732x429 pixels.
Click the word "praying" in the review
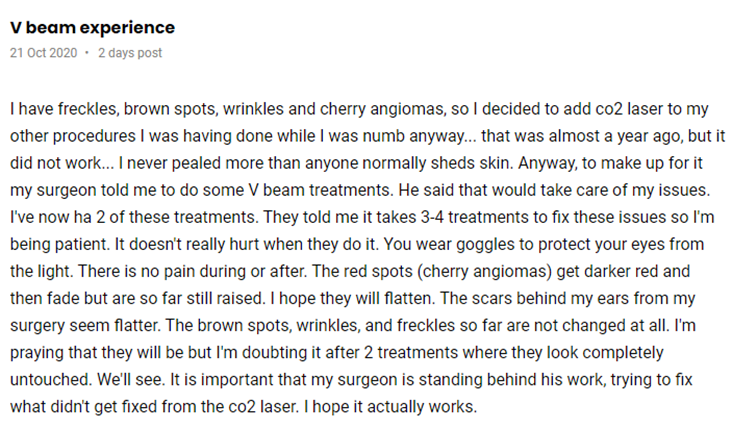(x=37, y=352)
